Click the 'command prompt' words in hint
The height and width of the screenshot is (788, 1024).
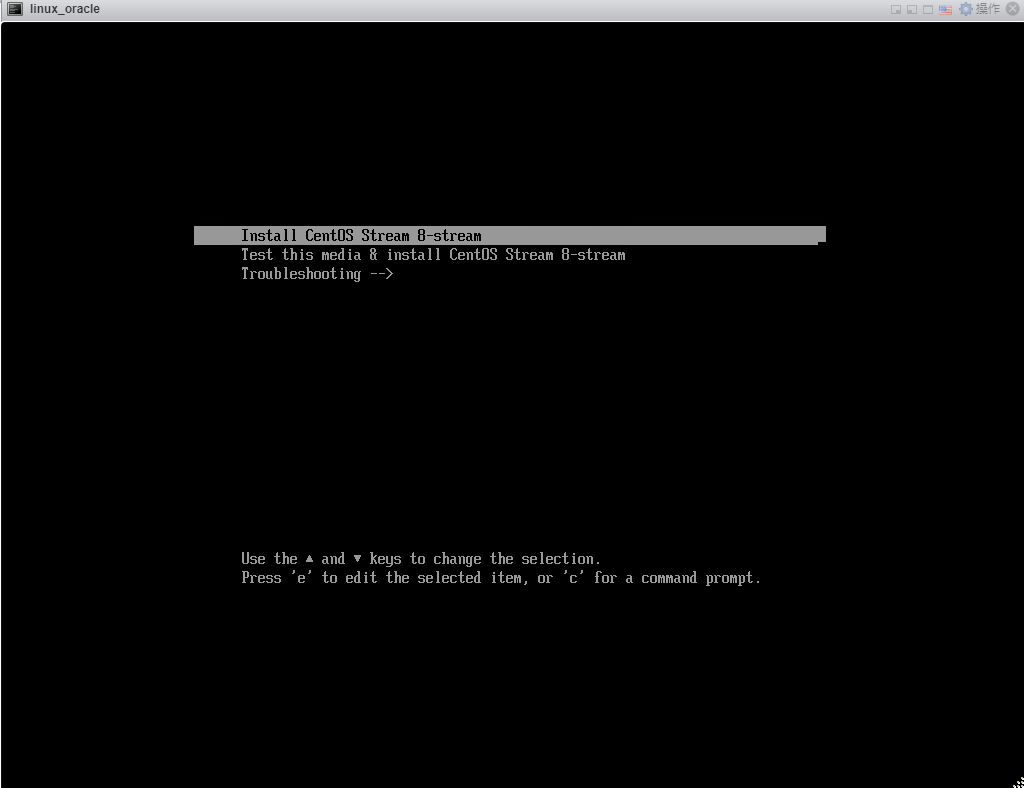click(700, 578)
